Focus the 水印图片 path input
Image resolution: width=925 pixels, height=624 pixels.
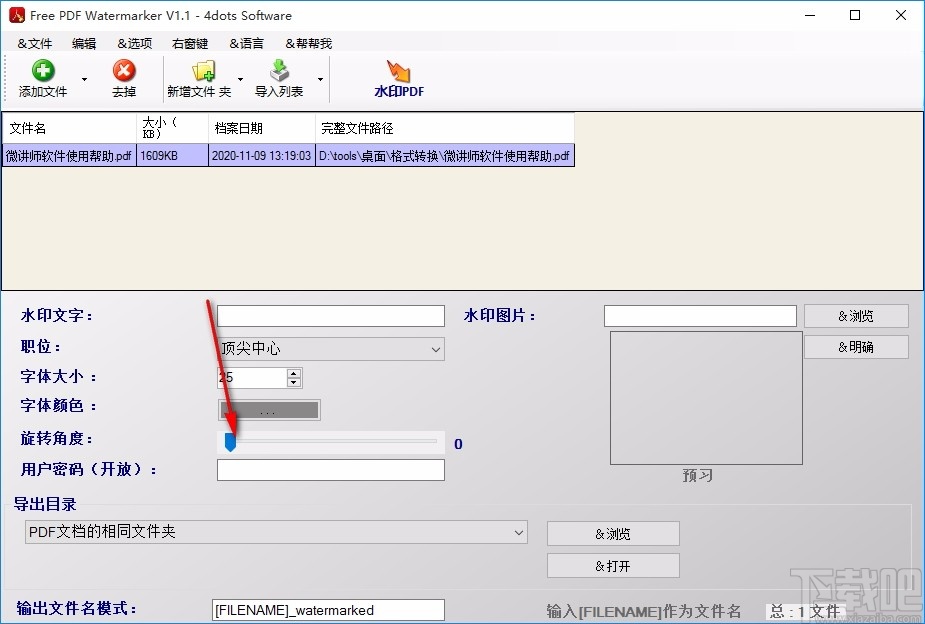tap(700, 316)
